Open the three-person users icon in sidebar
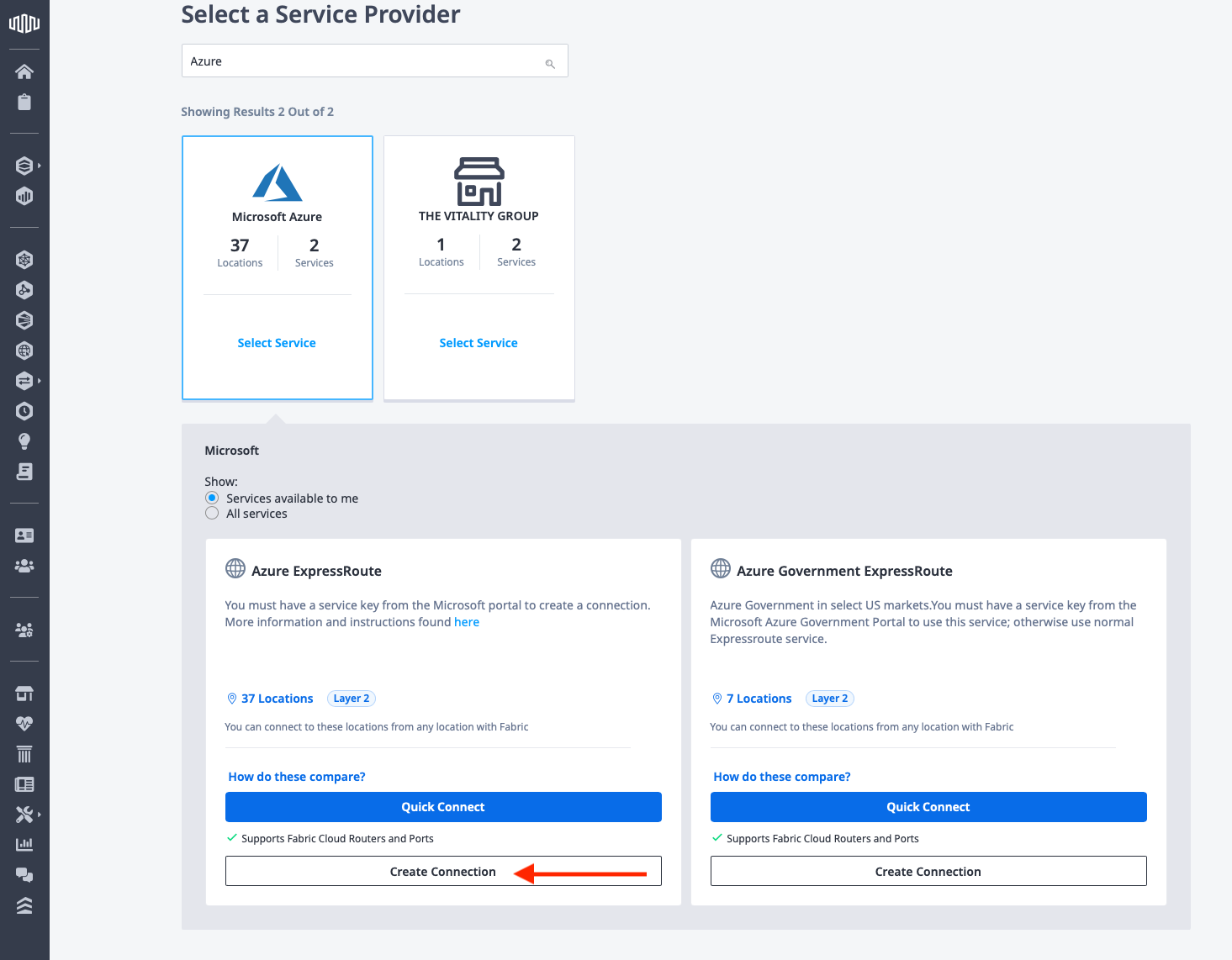1232x960 pixels. point(24,566)
